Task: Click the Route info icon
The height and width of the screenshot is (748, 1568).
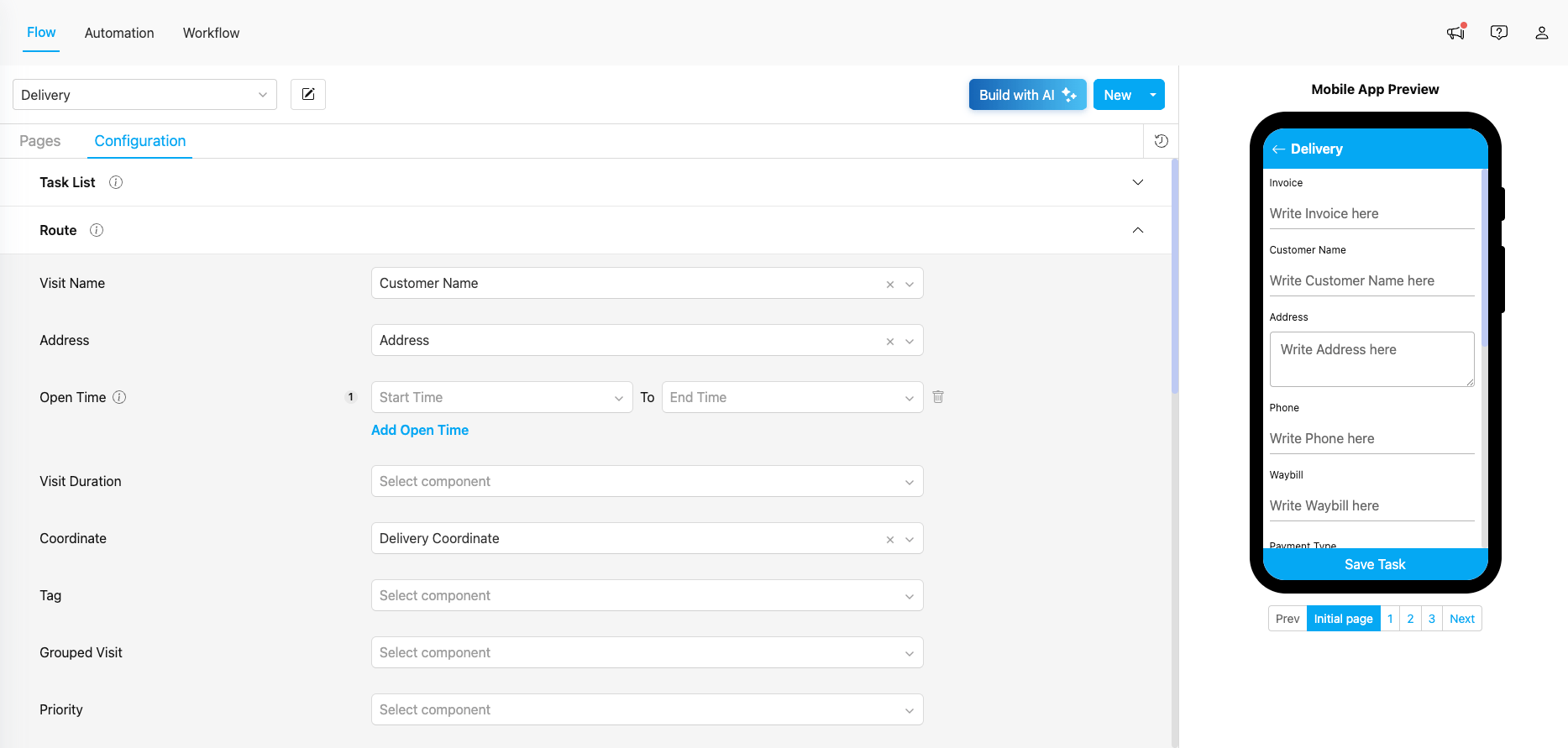Action: point(97,230)
